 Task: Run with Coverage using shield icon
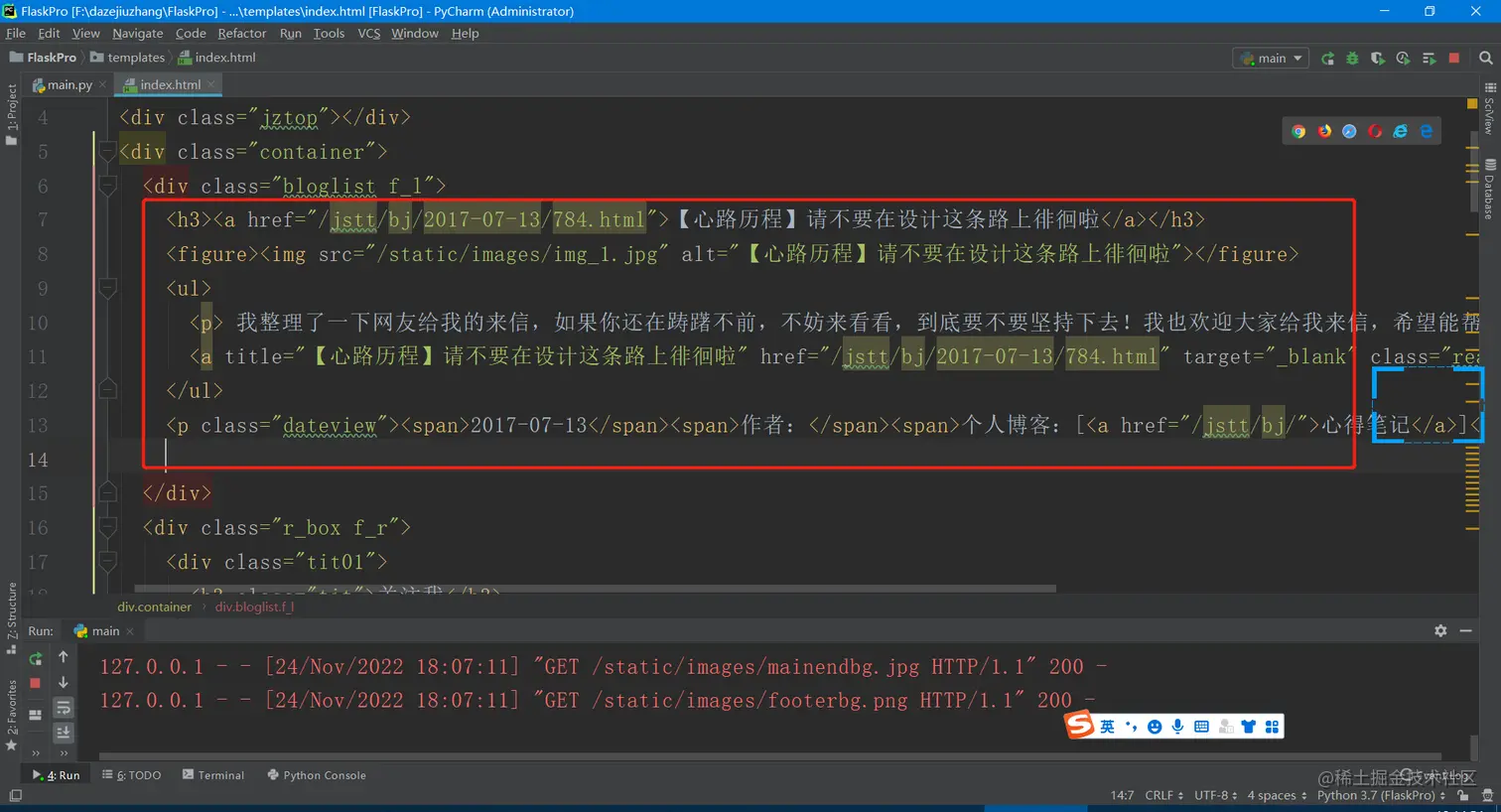click(1377, 58)
